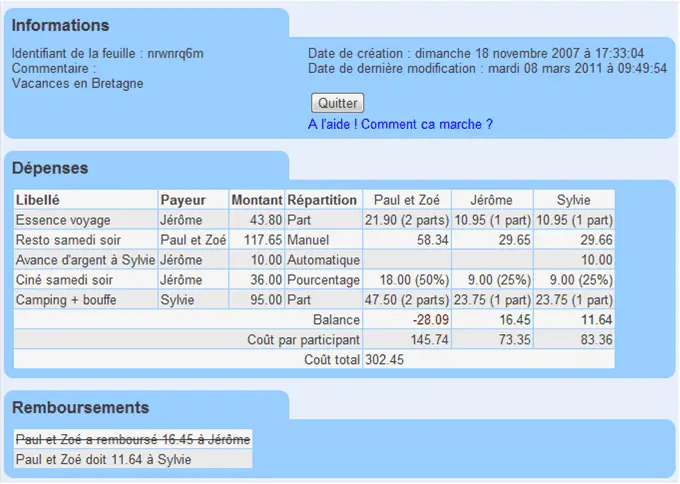The image size is (680, 484).
Task: Click the 'Date de dernière modification' line
Action: coord(487,68)
